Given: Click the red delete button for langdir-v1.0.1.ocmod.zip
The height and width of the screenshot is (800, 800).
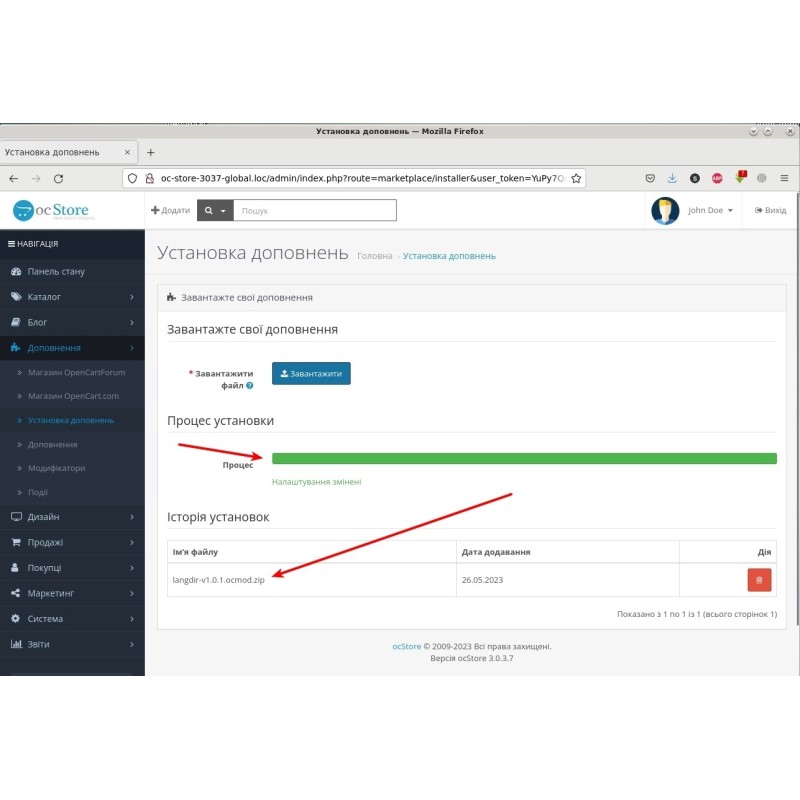Looking at the screenshot, I should point(759,580).
